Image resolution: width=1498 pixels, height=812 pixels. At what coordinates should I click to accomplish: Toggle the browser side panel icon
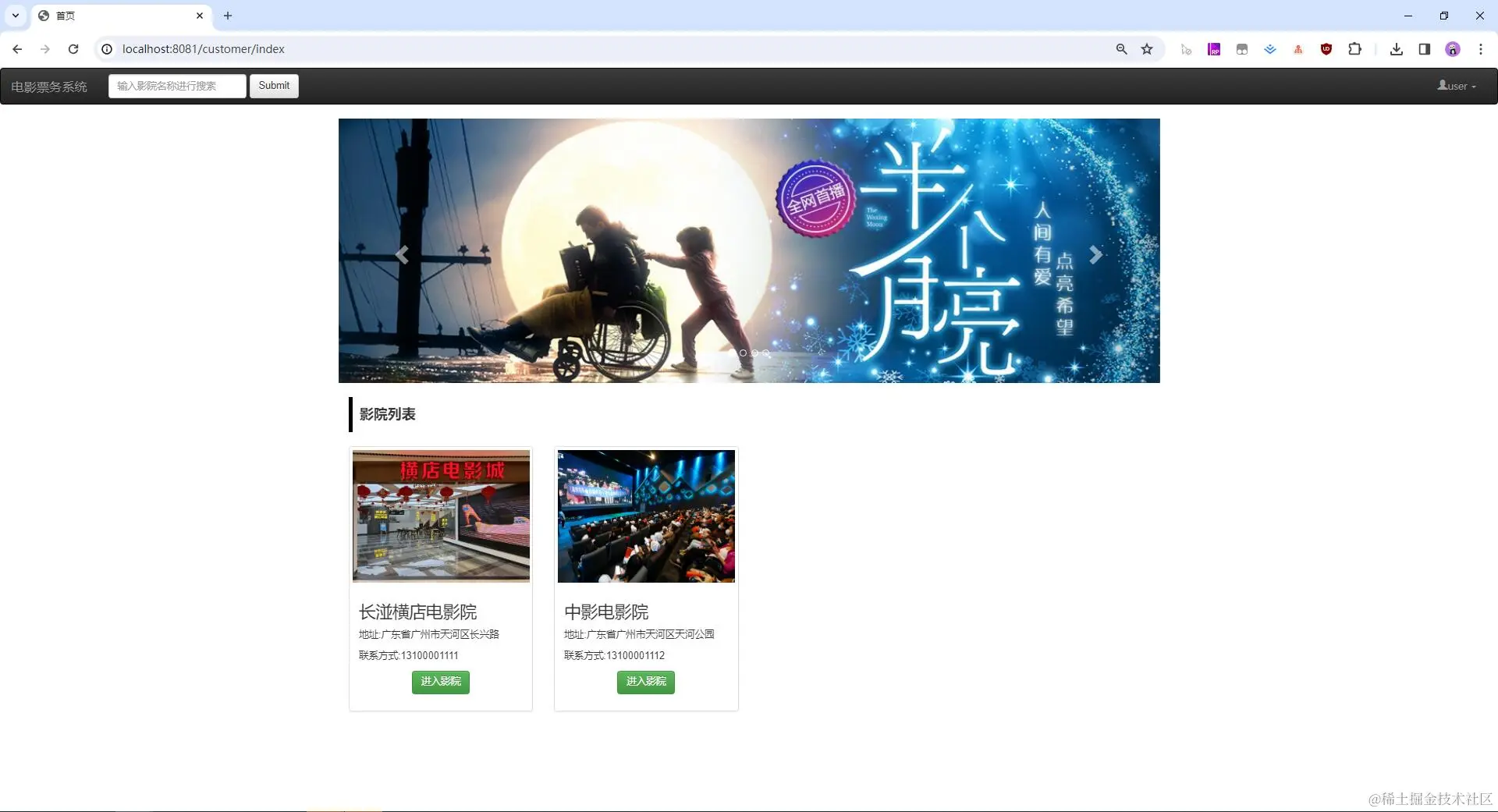tap(1425, 49)
